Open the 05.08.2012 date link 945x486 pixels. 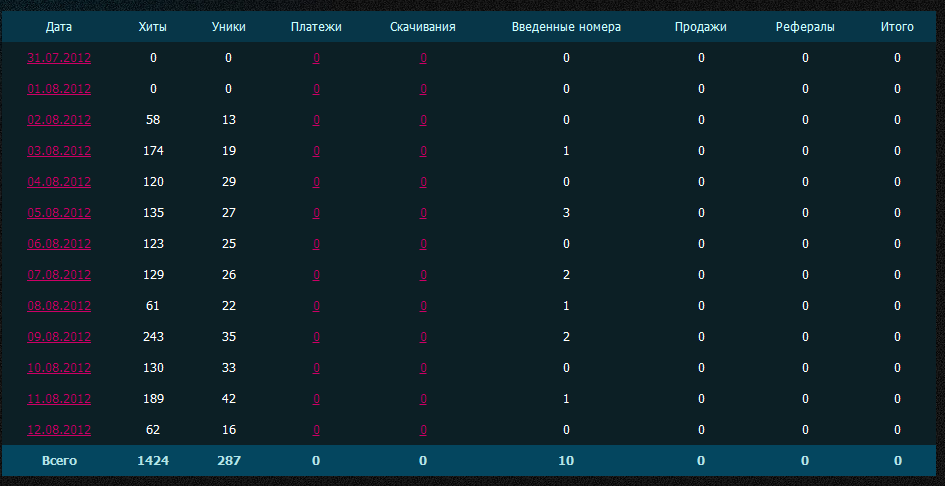pyautogui.click(x=59, y=213)
